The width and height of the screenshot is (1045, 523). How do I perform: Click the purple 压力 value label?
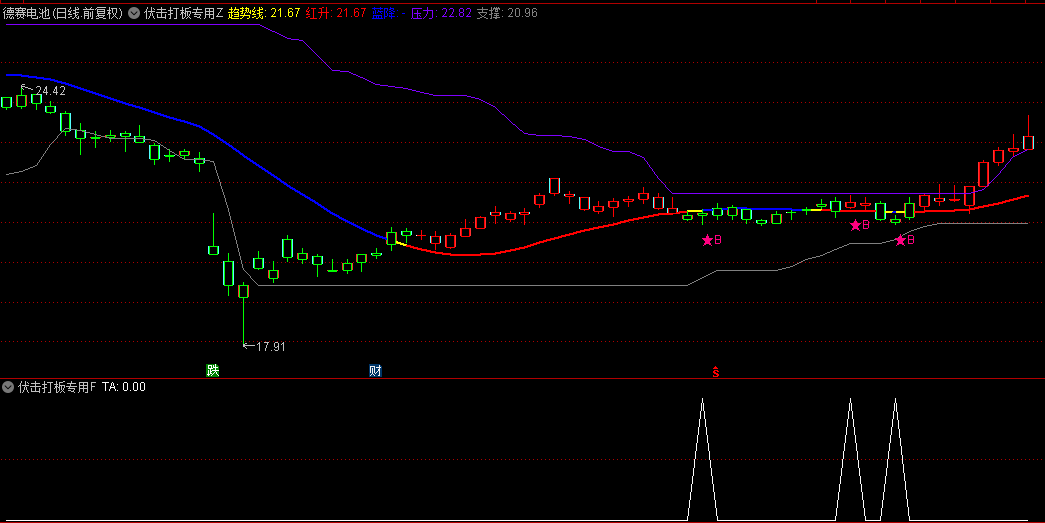pyautogui.click(x=441, y=14)
